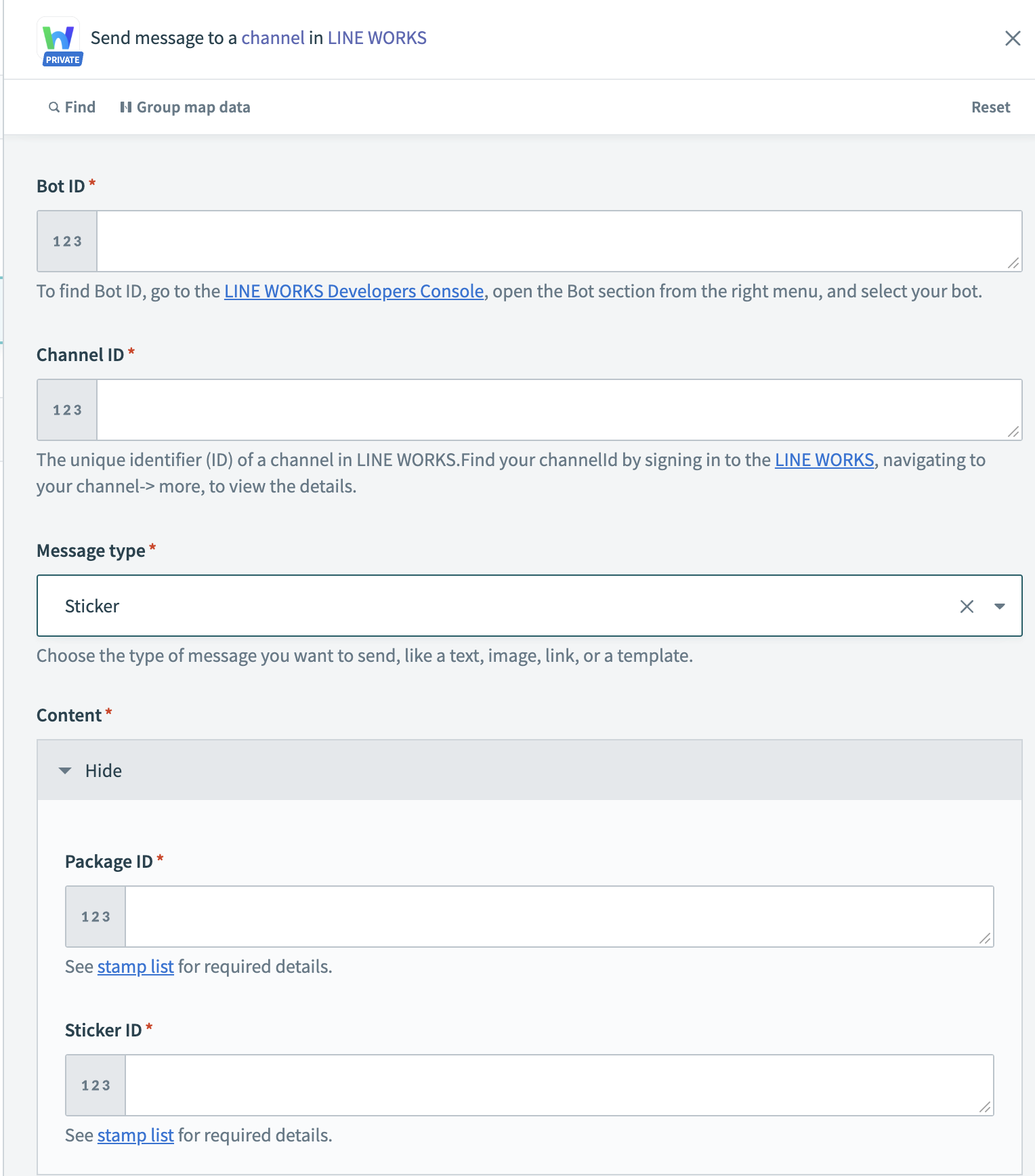Open the Message type combo box showing Sticker
The image size is (1035, 1176).
pos(474,606)
